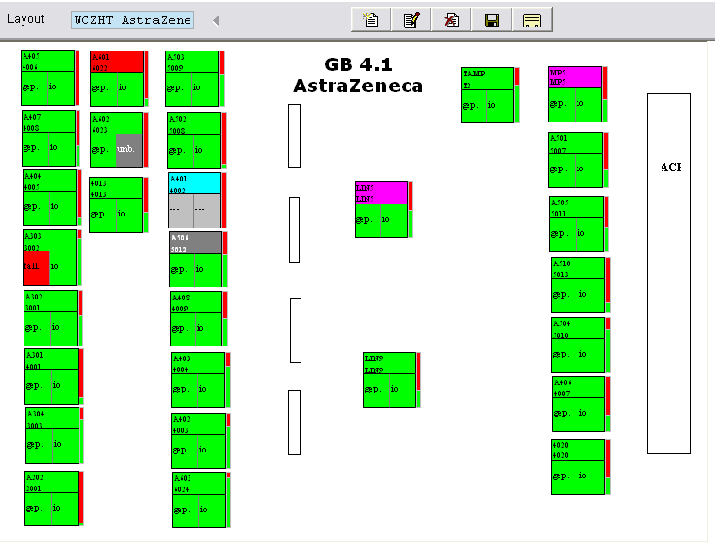The image size is (715, 545).
Task: Select the magenta LDN5 tile header
Action: point(382,193)
